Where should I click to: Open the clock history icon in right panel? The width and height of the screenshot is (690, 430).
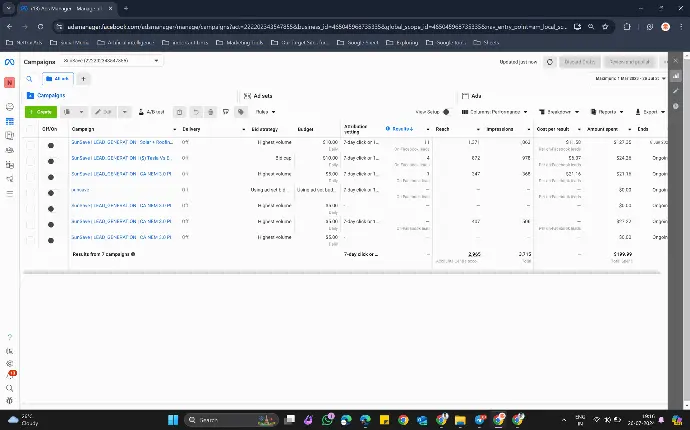(675, 106)
